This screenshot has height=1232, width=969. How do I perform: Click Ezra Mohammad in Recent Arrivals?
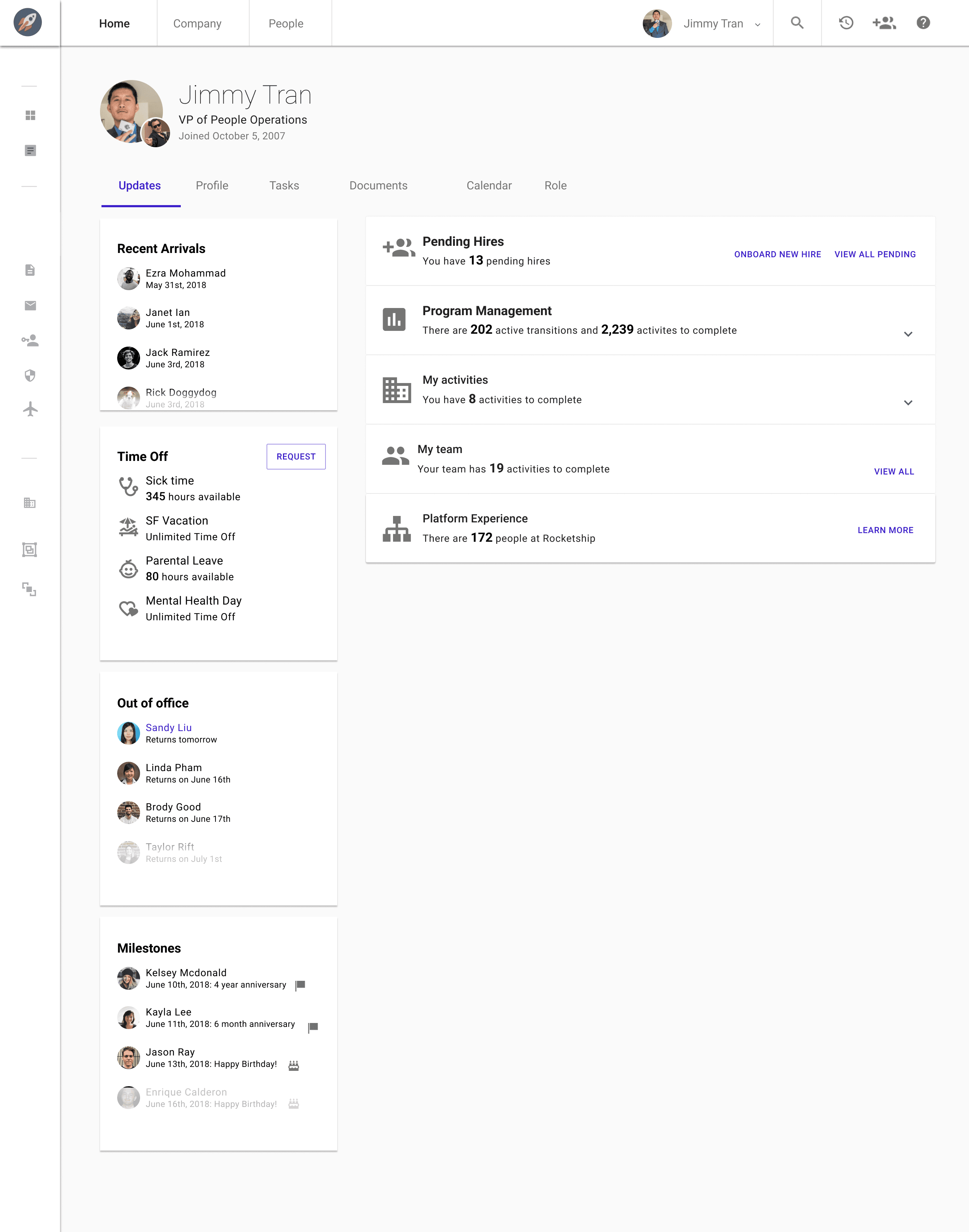click(x=185, y=273)
